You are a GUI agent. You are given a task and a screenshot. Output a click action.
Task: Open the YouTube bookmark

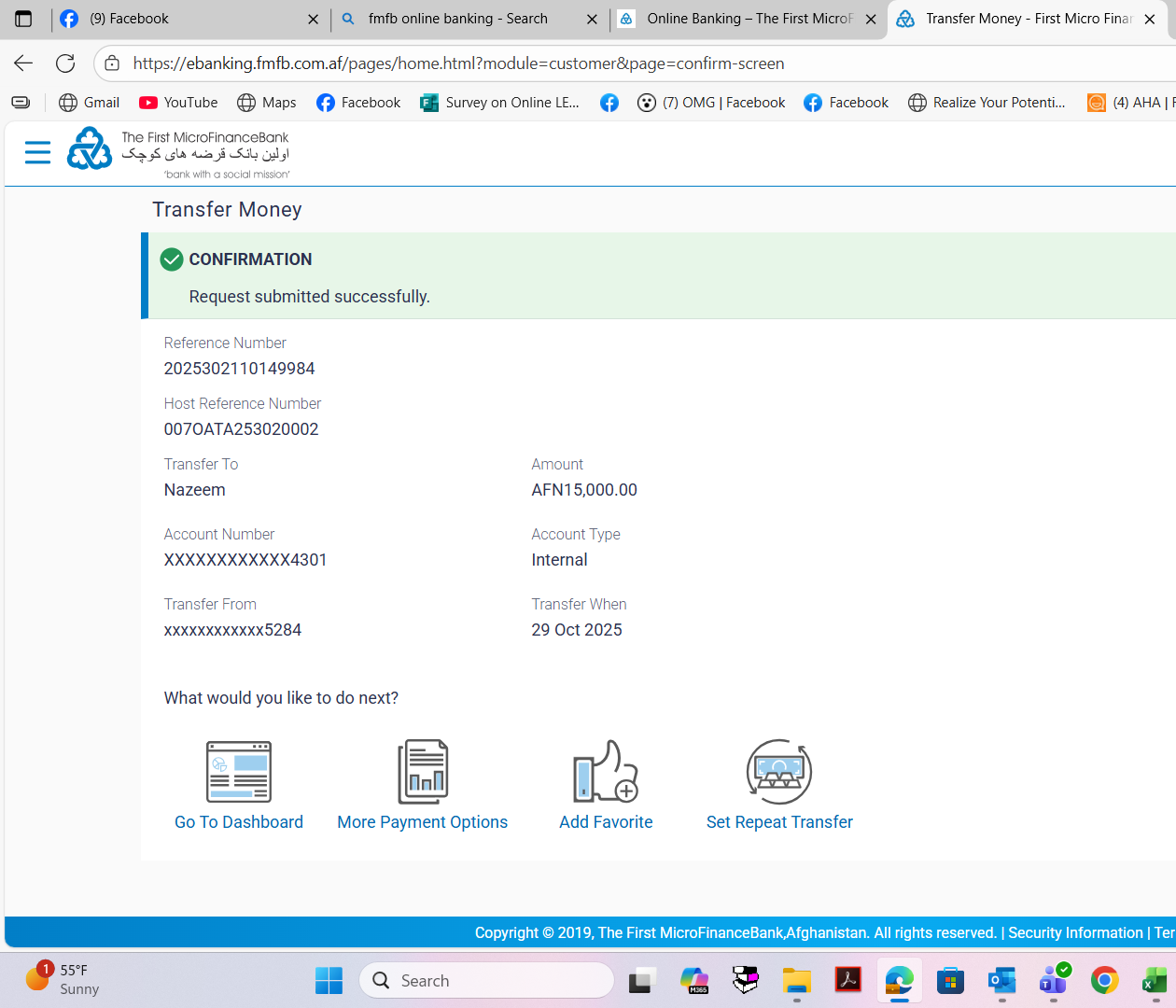(x=178, y=103)
